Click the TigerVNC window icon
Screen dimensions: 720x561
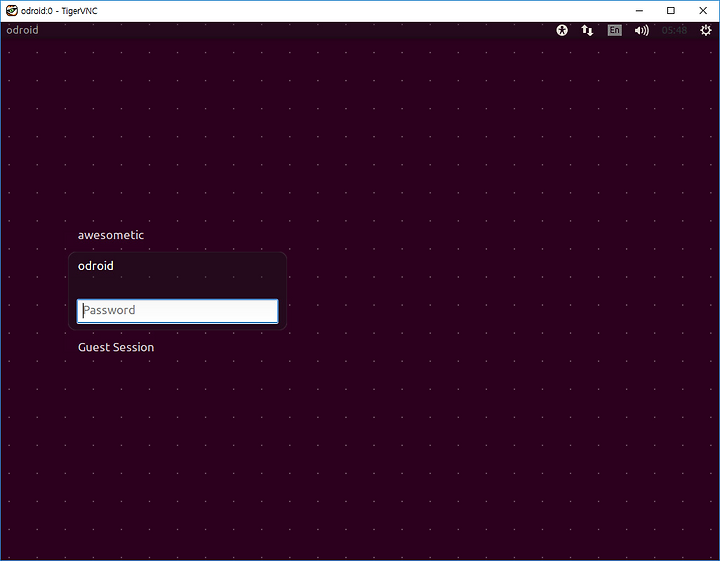tap(11, 11)
